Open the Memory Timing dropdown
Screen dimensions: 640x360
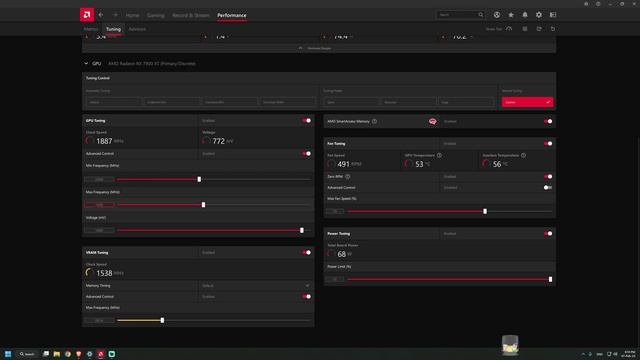pos(256,286)
